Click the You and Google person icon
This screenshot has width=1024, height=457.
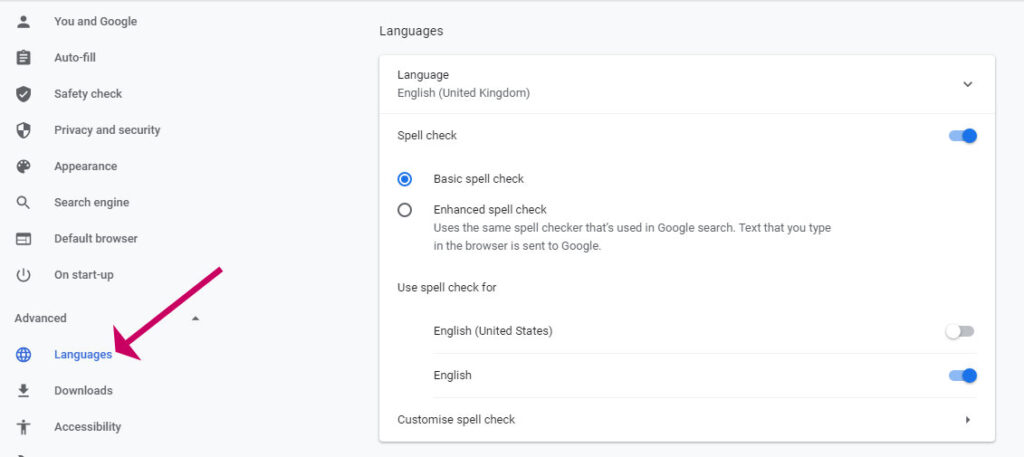coord(24,22)
